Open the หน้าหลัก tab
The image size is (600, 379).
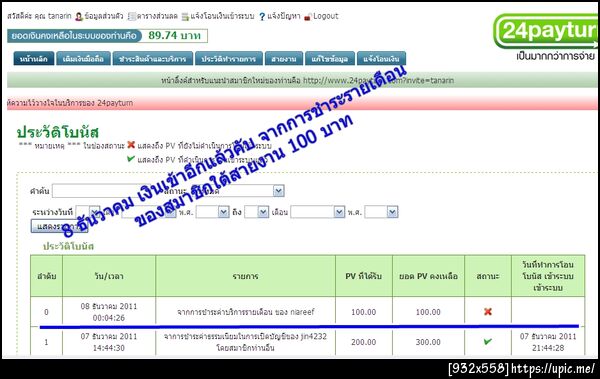click(x=34, y=59)
